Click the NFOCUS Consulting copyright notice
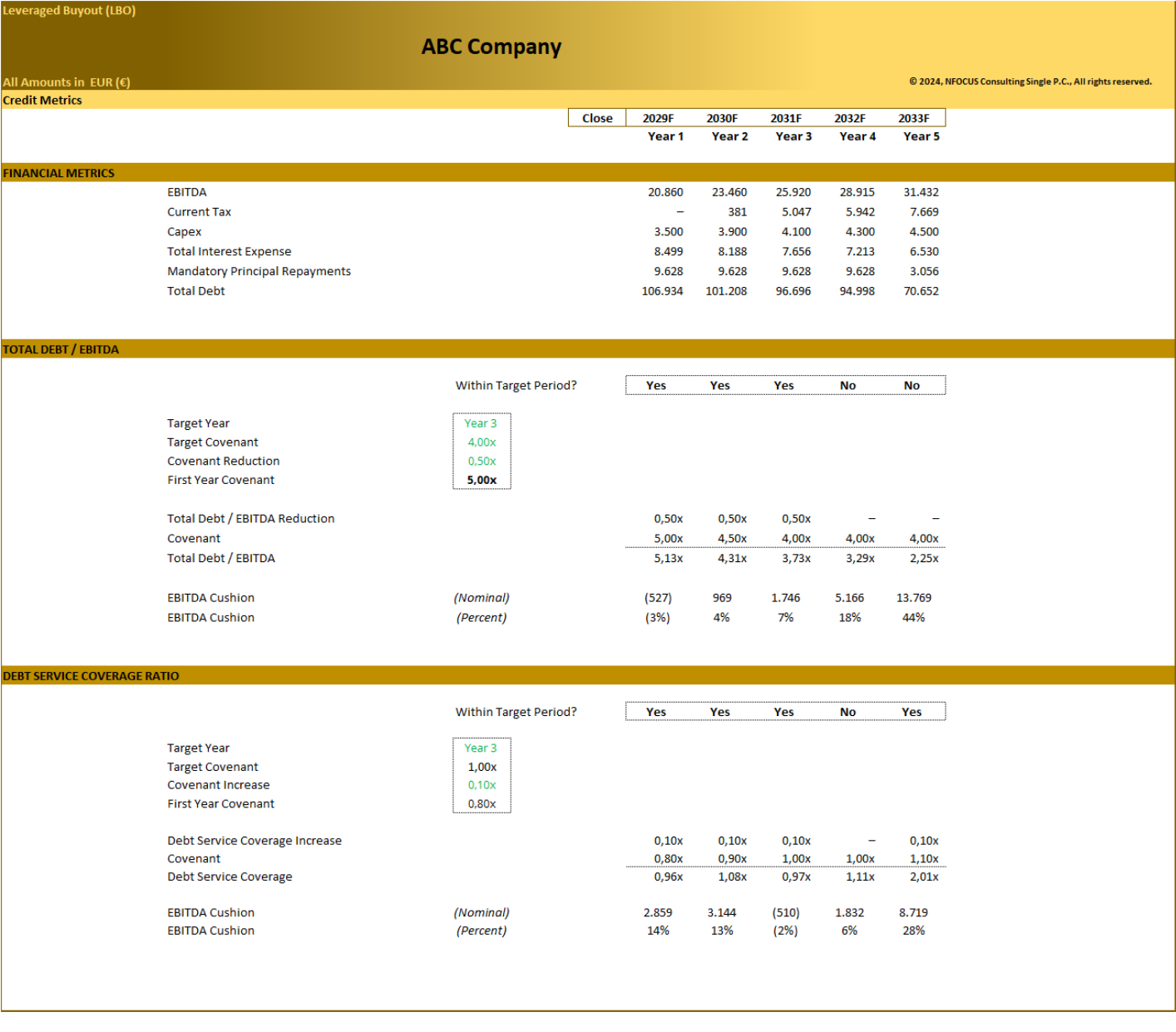 (x=1030, y=81)
